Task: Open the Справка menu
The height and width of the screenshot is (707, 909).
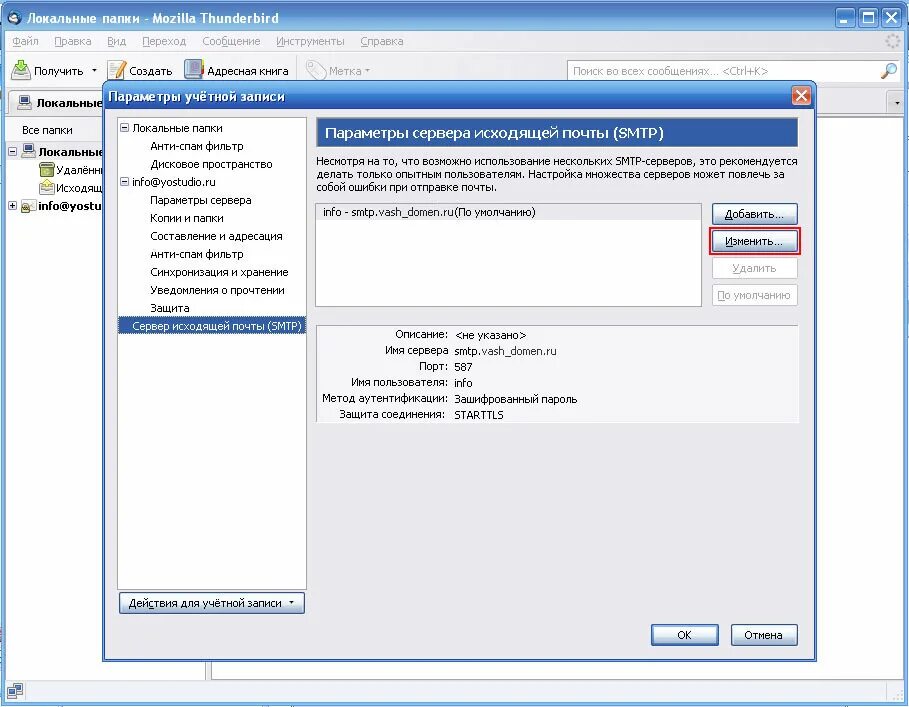Action: click(381, 41)
